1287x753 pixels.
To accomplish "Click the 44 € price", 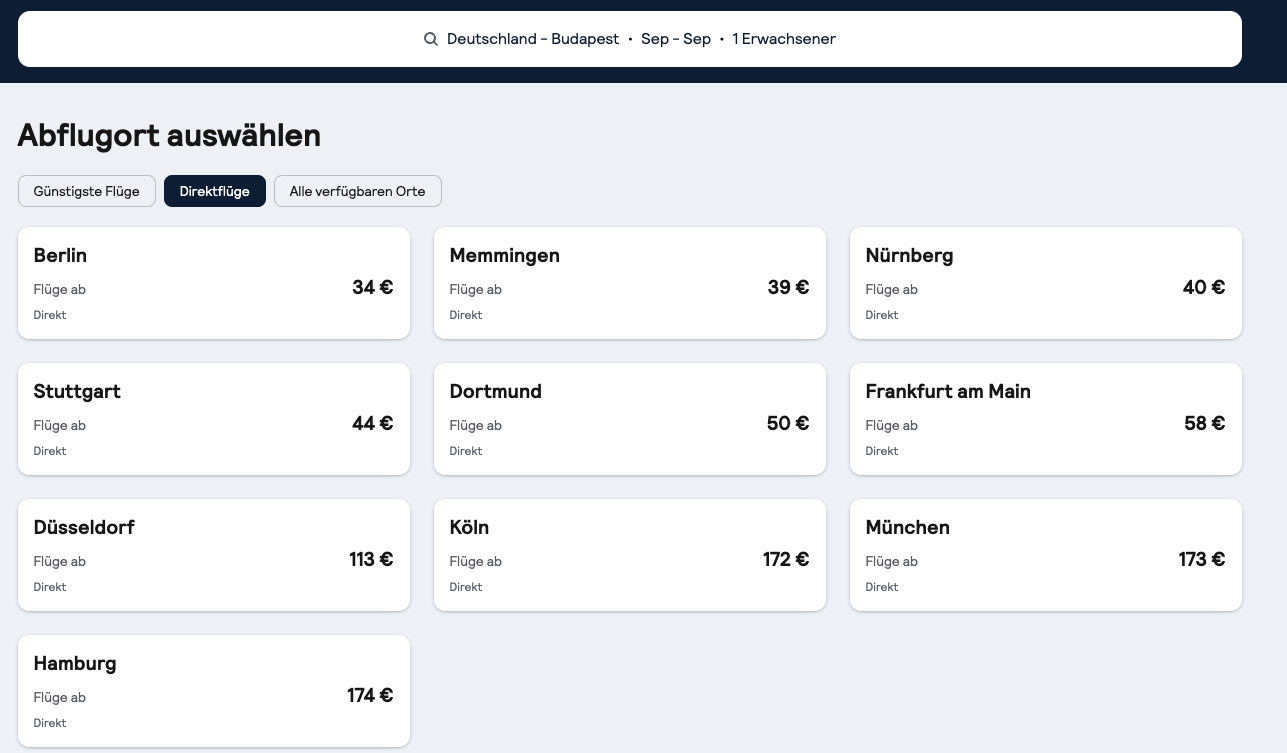I will coord(373,424).
